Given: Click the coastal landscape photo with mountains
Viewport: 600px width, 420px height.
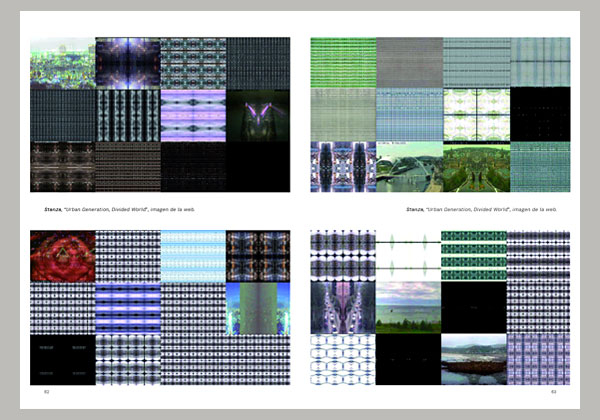Looking at the screenshot, I should coord(472,359).
